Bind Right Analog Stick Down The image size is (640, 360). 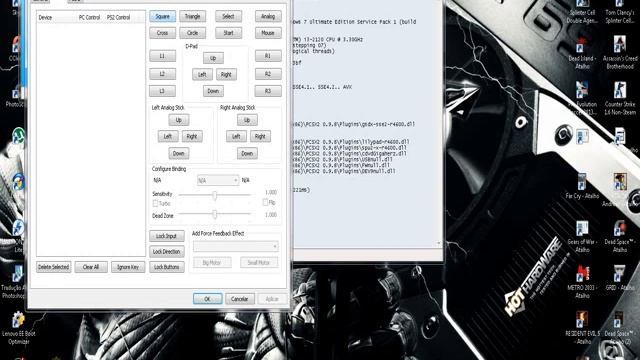[247, 153]
